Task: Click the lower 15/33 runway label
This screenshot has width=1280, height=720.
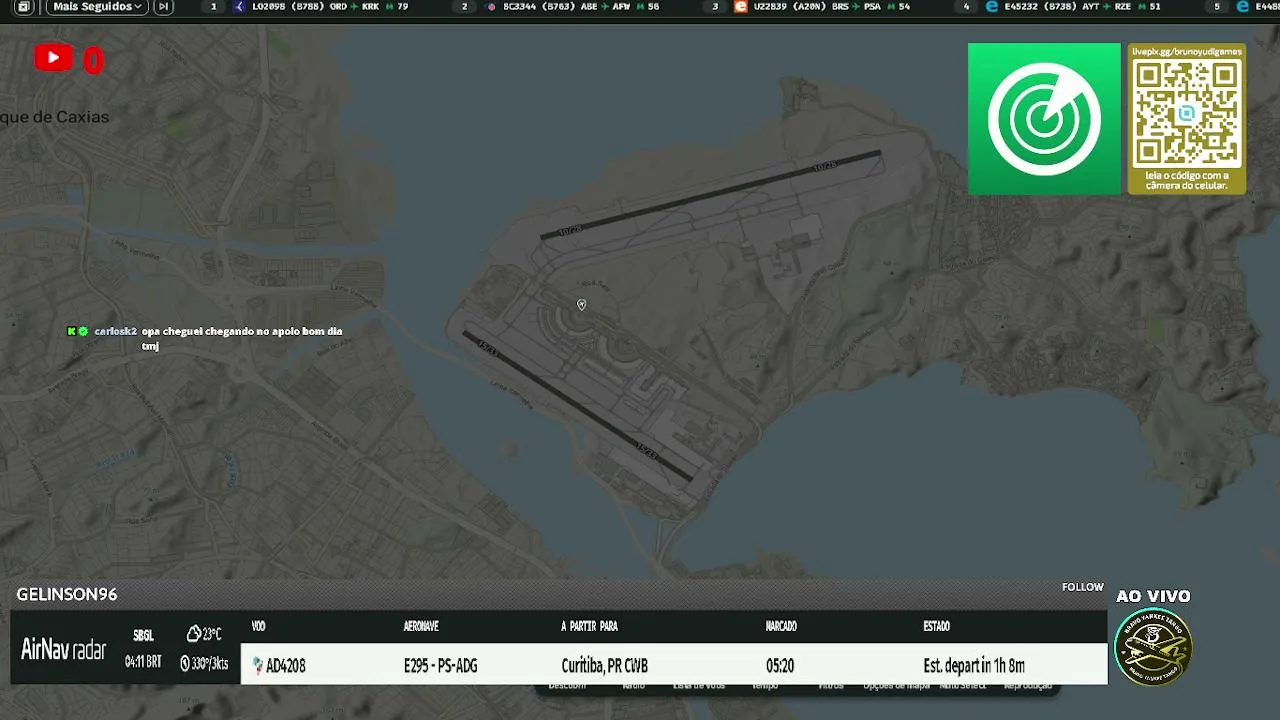Action: click(x=647, y=452)
